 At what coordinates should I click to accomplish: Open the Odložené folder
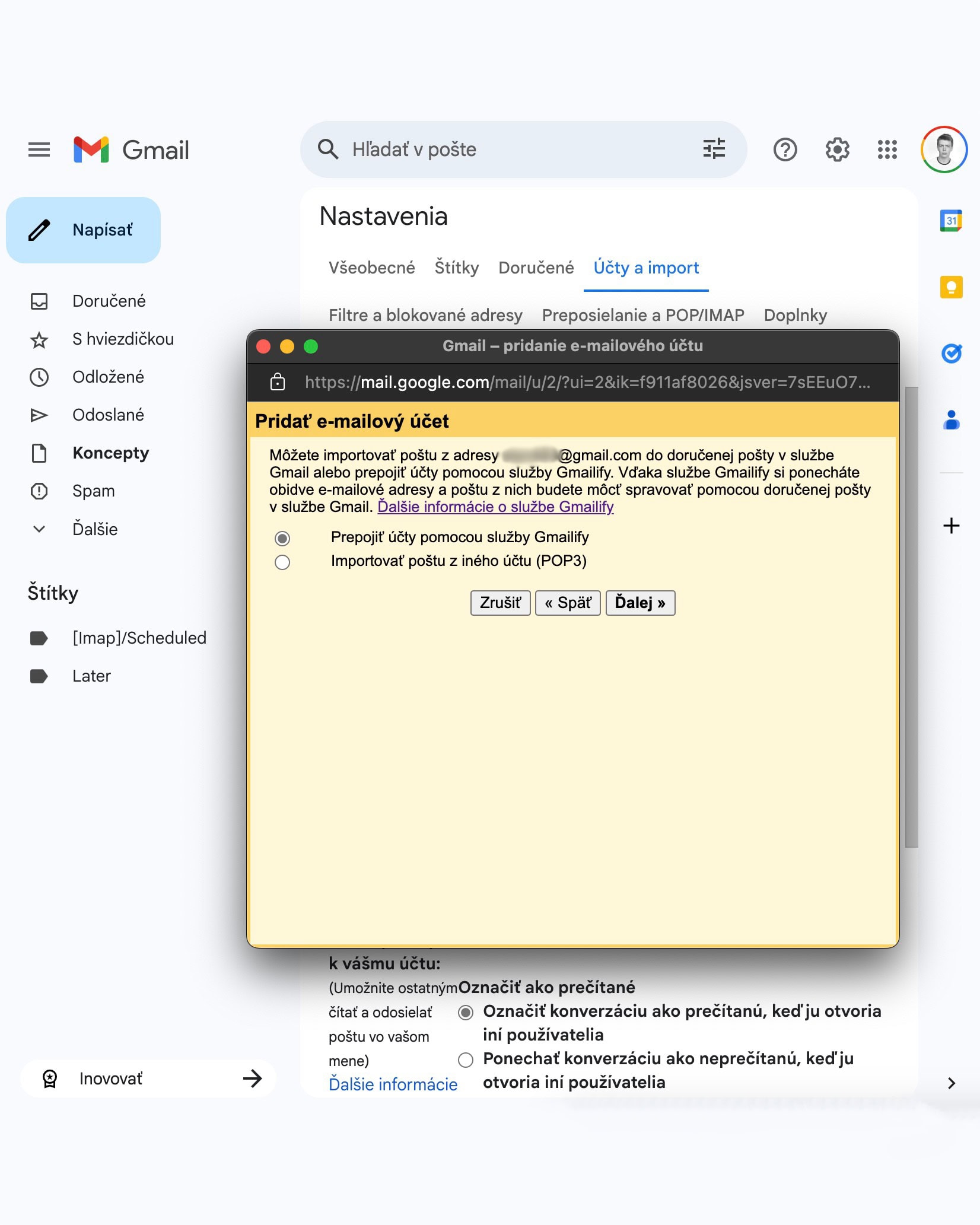coord(108,377)
